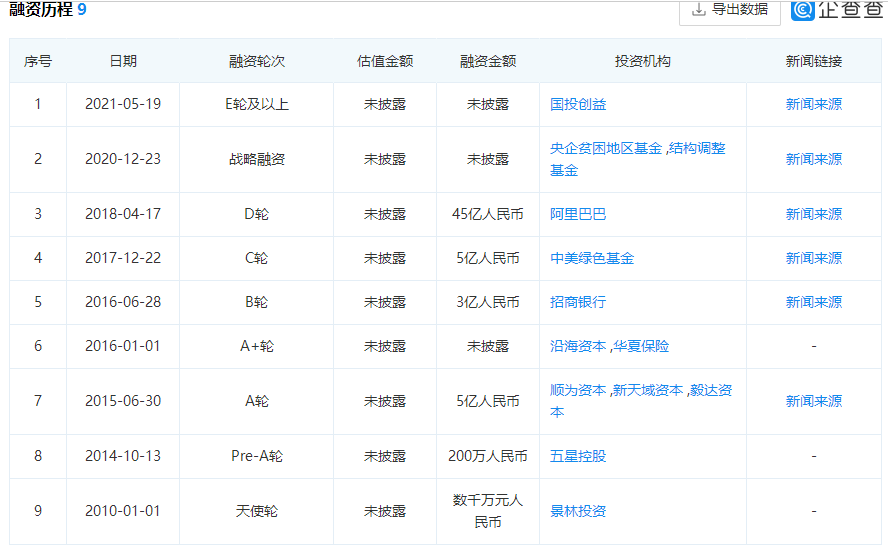Click the 战略融资 round cell

pyautogui.click(x=257, y=159)
